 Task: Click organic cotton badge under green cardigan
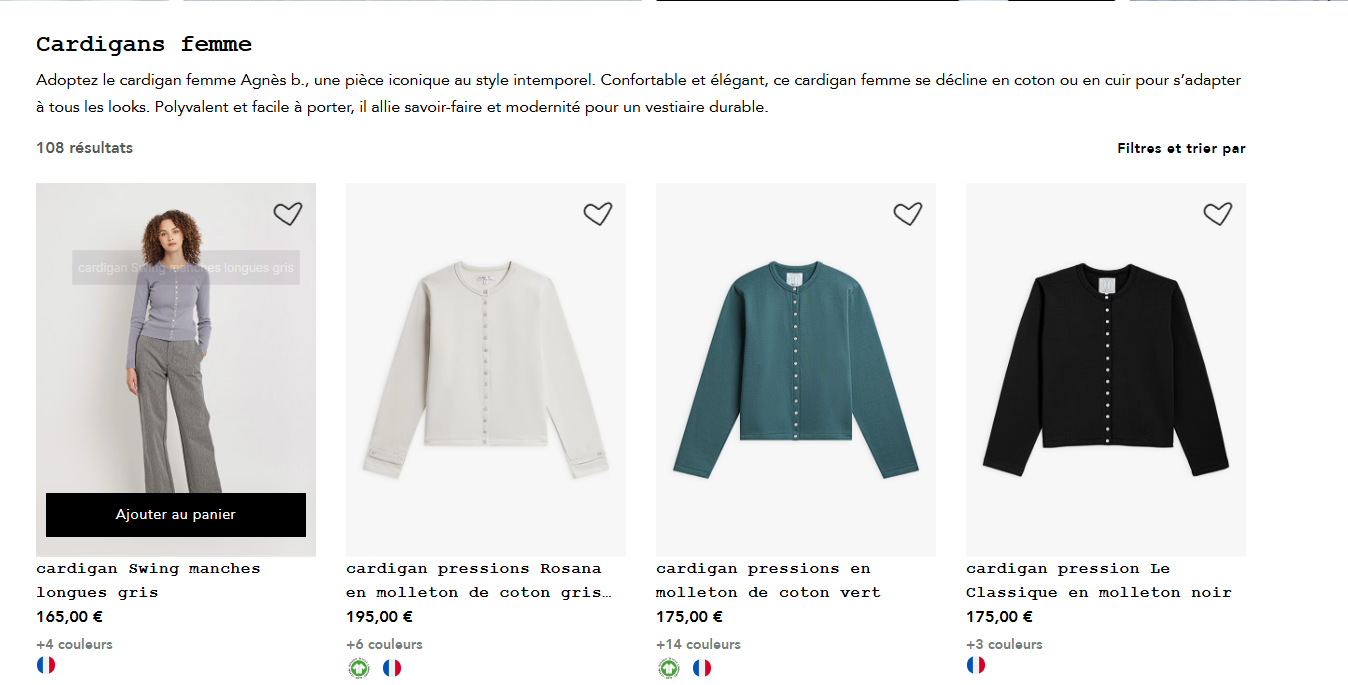pos(668,668)
